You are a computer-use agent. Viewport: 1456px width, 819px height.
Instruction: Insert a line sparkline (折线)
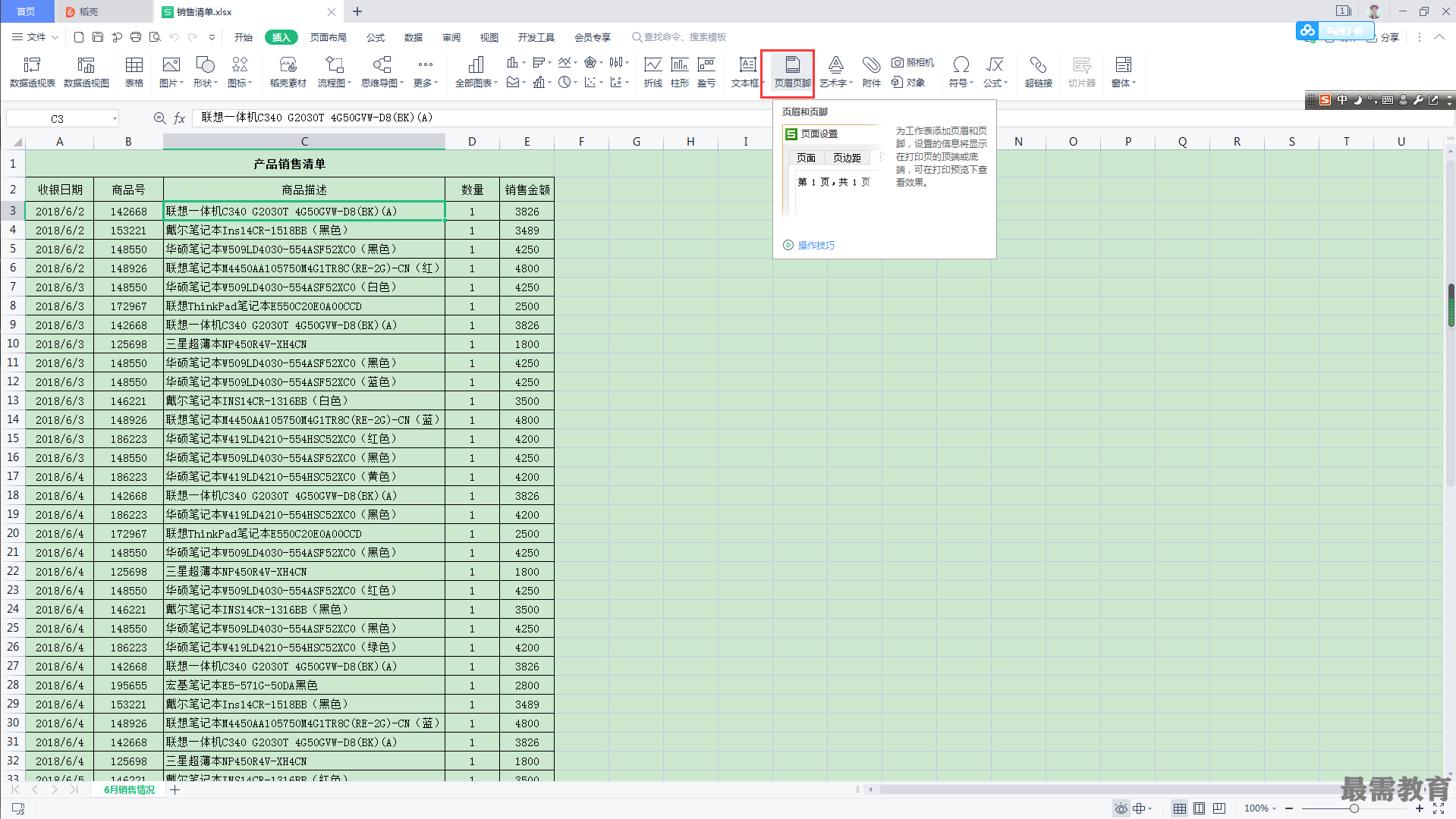click(653, 73)
